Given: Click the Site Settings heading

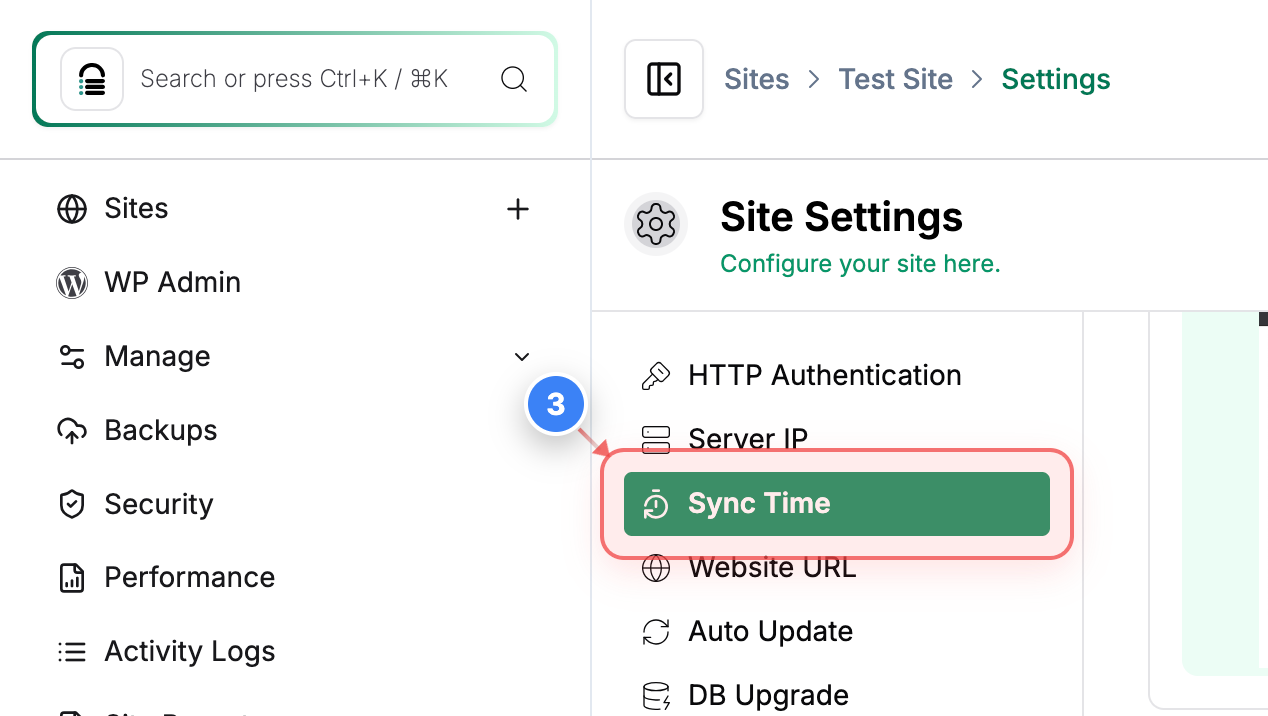Looking at the screenshot, I should (x=842, y=217).
